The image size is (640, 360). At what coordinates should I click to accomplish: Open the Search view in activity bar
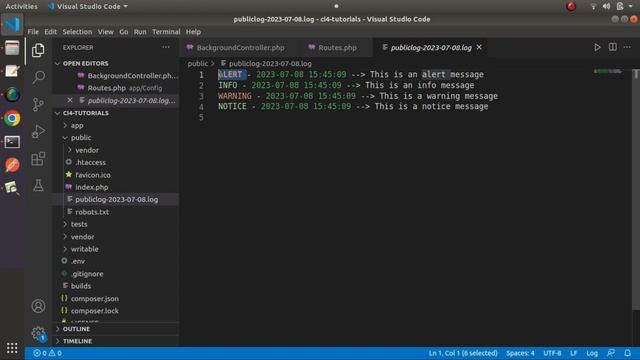(38, 77)
